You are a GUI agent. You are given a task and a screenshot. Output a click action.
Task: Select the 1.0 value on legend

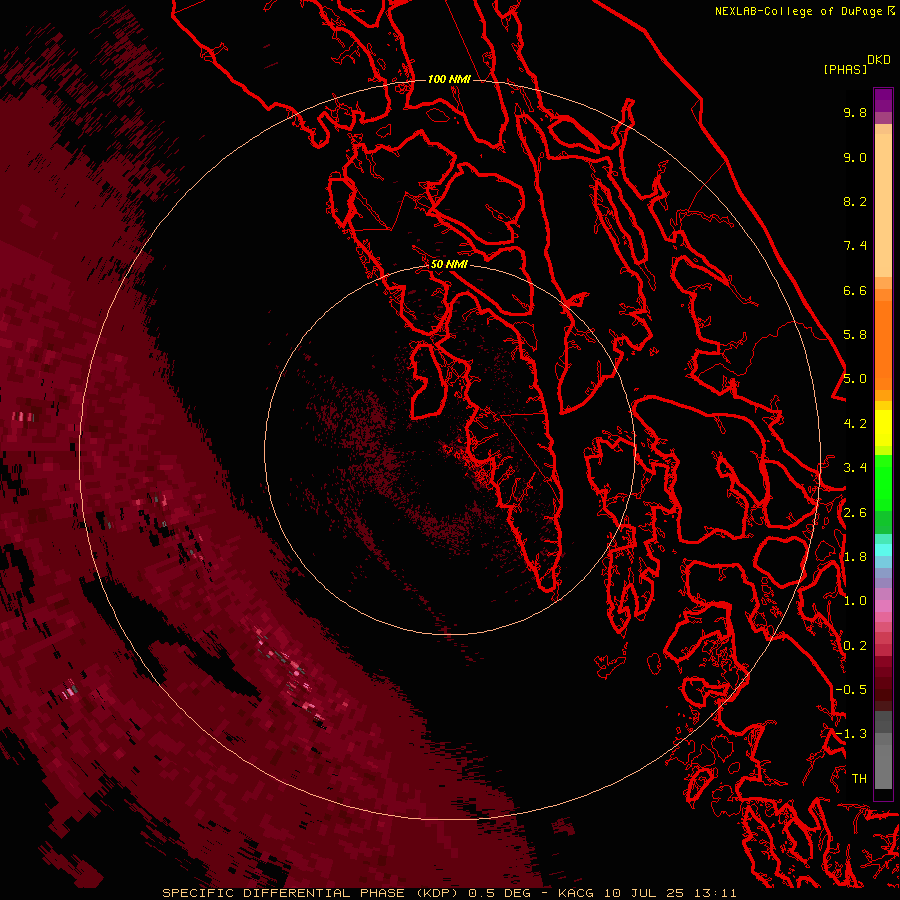(x=855, y=601)
